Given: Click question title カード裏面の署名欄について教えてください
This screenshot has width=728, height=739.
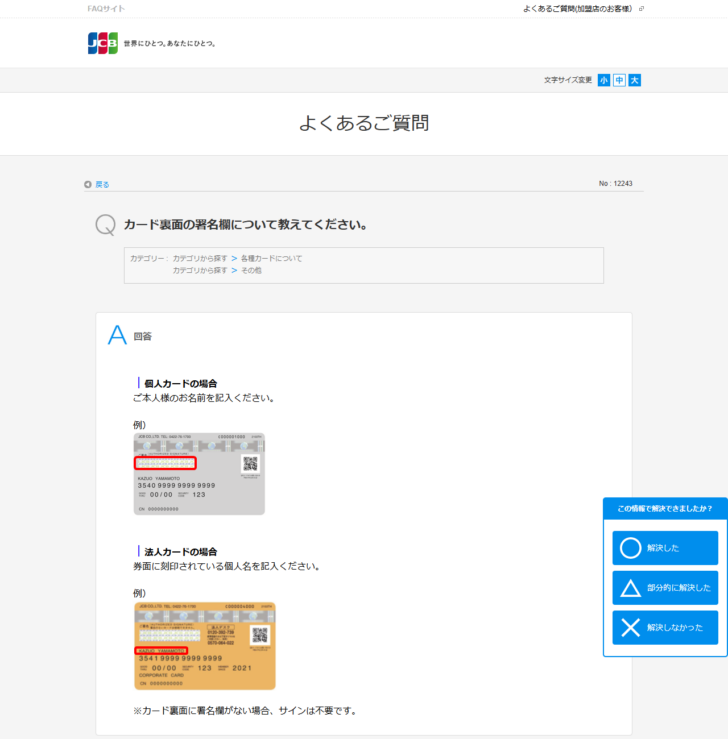Looking at the screenshot, I should [x=245, y=224].
